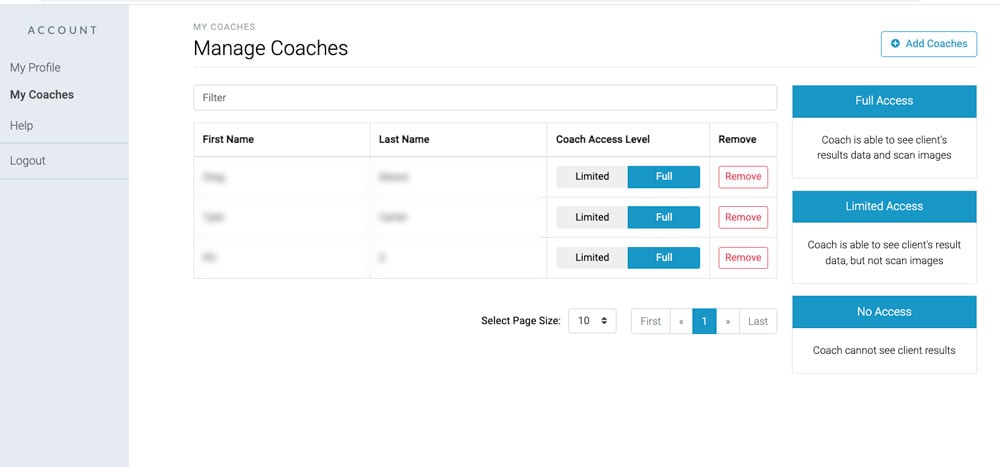Go to previous page using « arrow

click(681, 321)
